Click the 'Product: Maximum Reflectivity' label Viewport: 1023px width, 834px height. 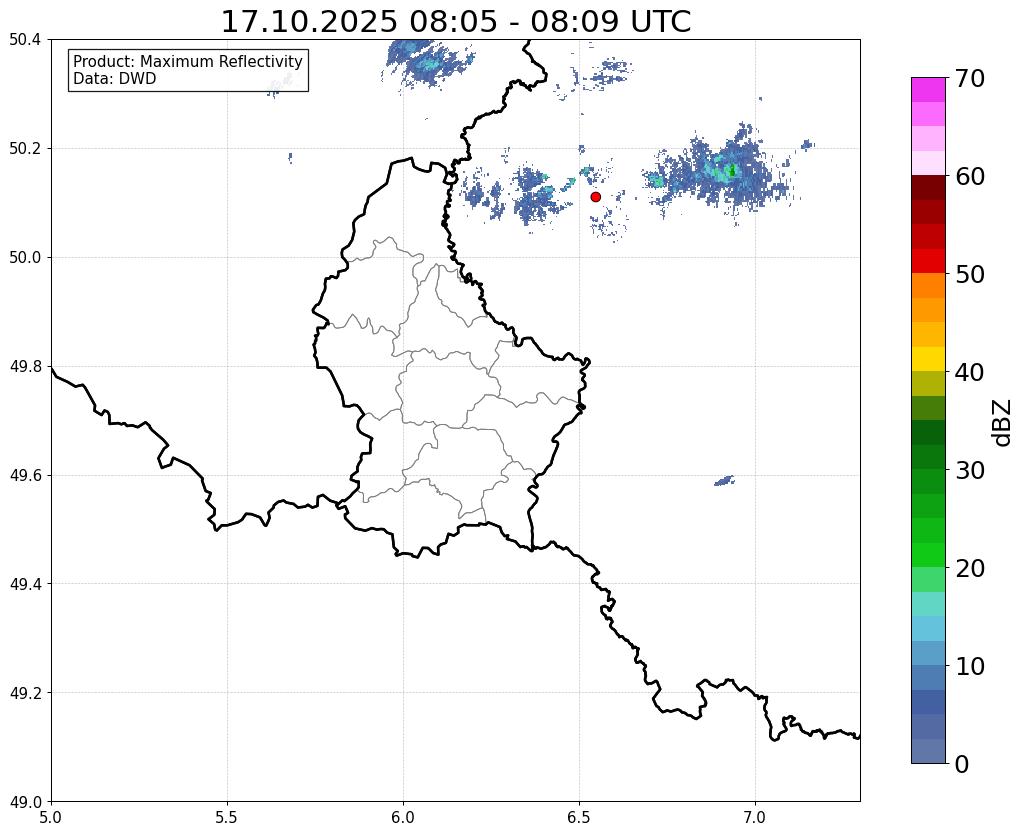[188, 61]
